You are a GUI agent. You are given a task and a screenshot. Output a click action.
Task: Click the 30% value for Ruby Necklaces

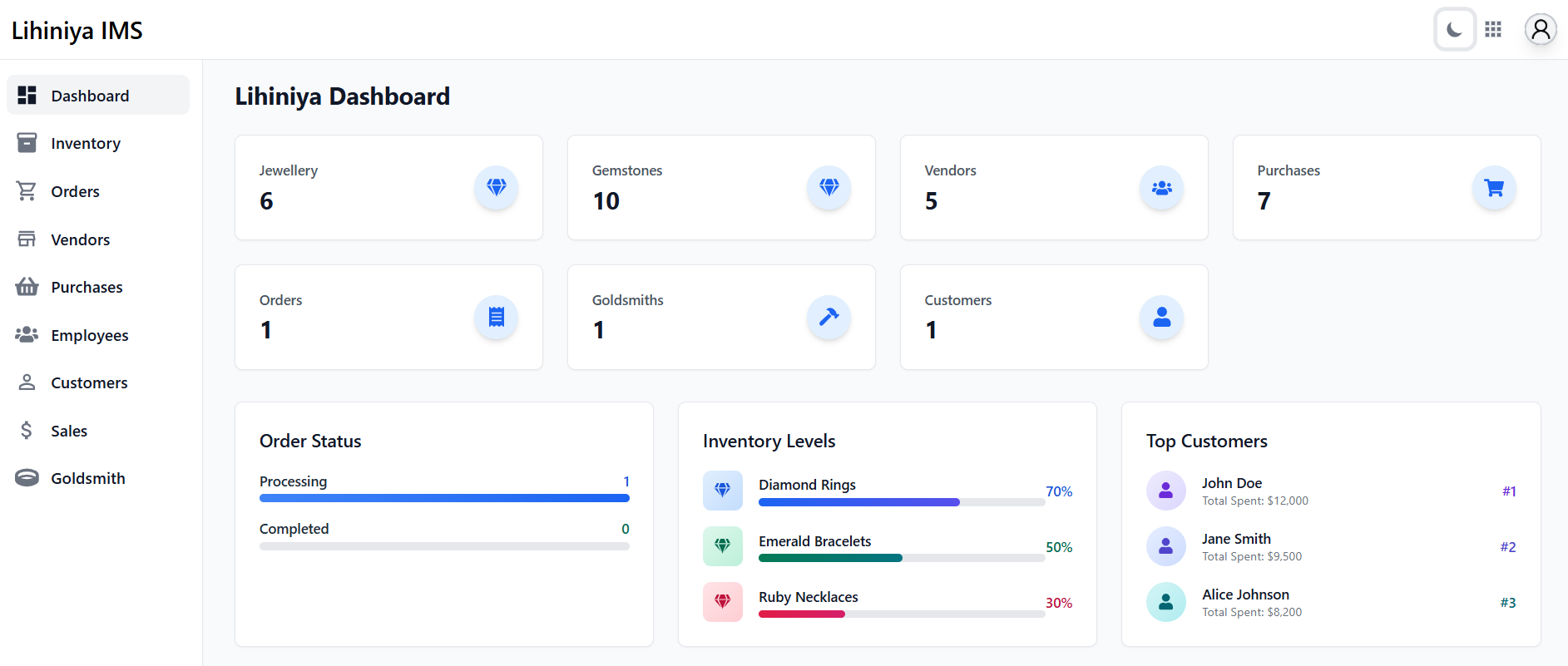(x=1059, y=603)
